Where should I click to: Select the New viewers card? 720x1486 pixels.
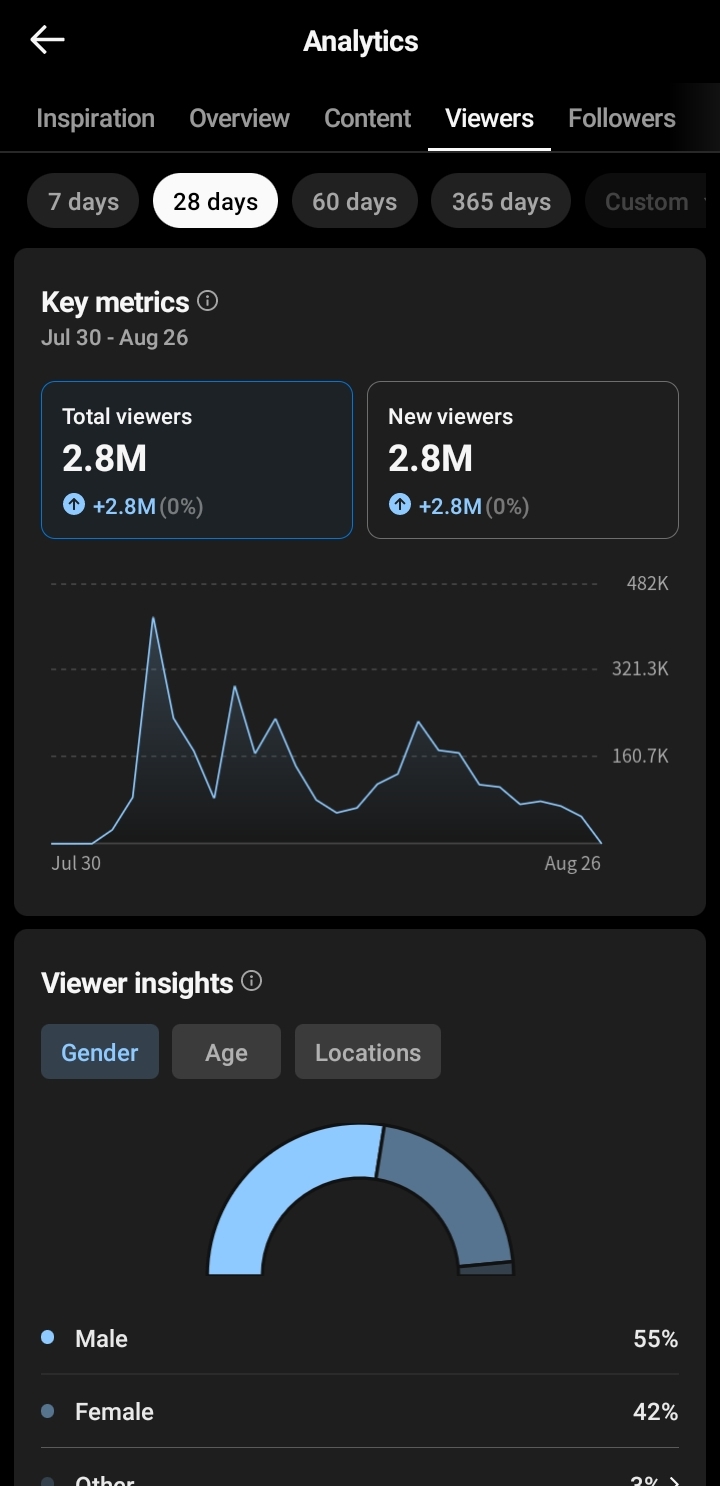(523, 460)
